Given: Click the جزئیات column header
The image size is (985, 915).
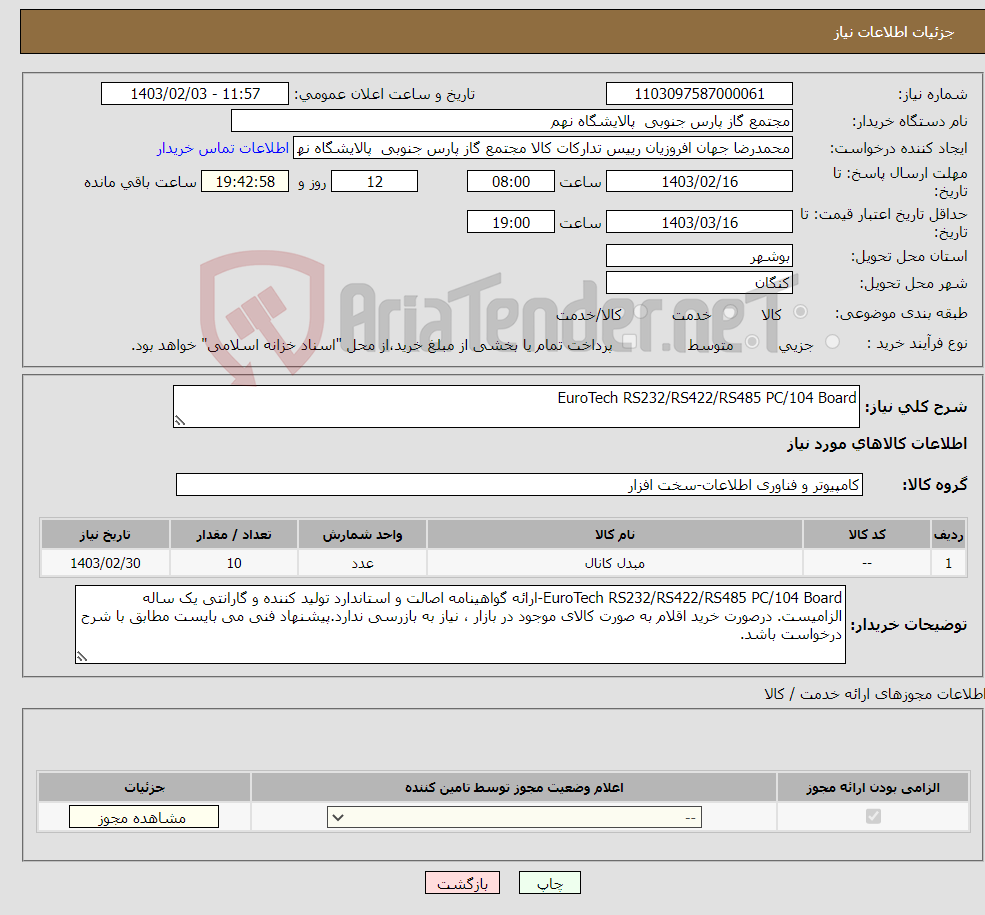Looking at the screenshot, I should [x=144, y=787].
